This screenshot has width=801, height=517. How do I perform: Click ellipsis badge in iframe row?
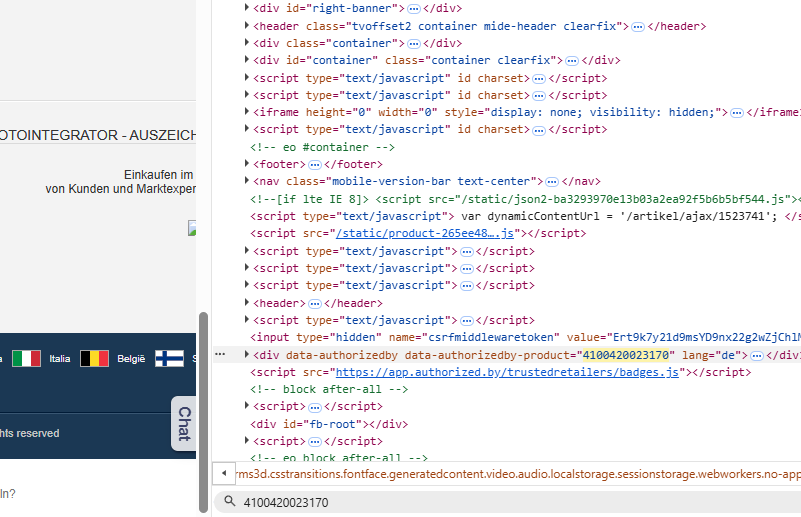tap(737, 113)
